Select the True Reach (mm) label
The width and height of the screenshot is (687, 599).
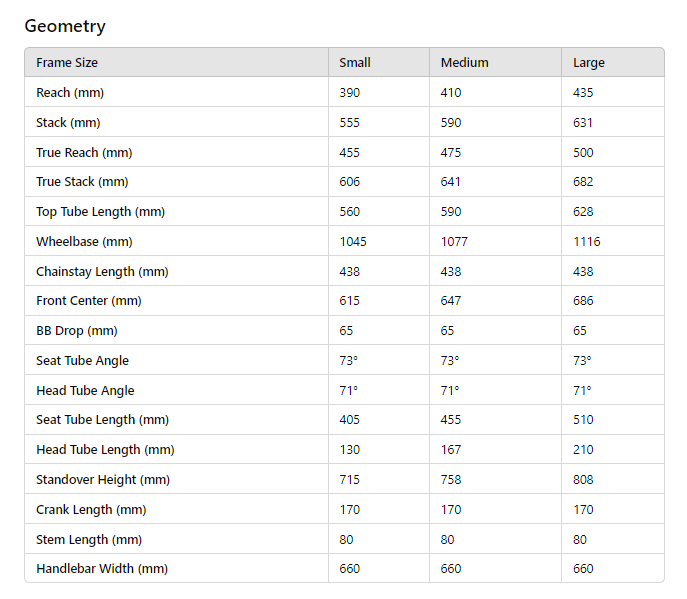84,153
